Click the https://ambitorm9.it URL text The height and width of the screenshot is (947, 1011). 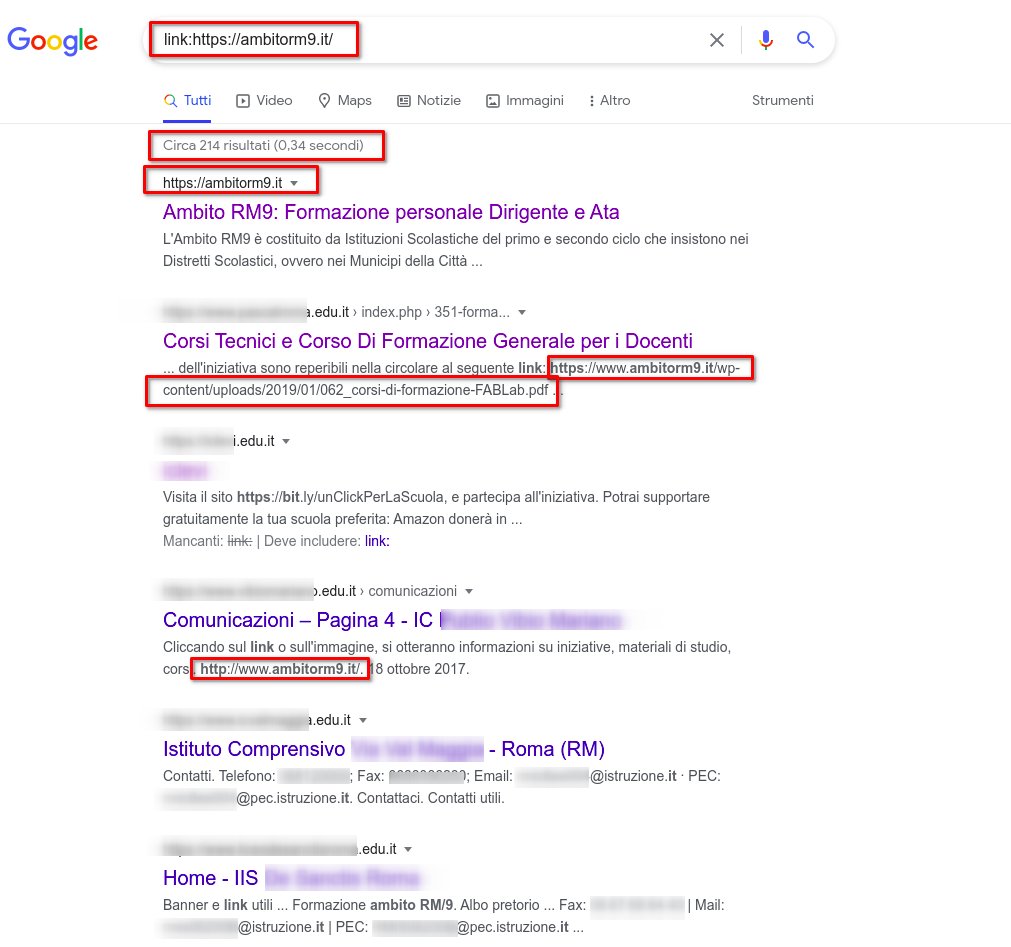(x=222, y=183)
